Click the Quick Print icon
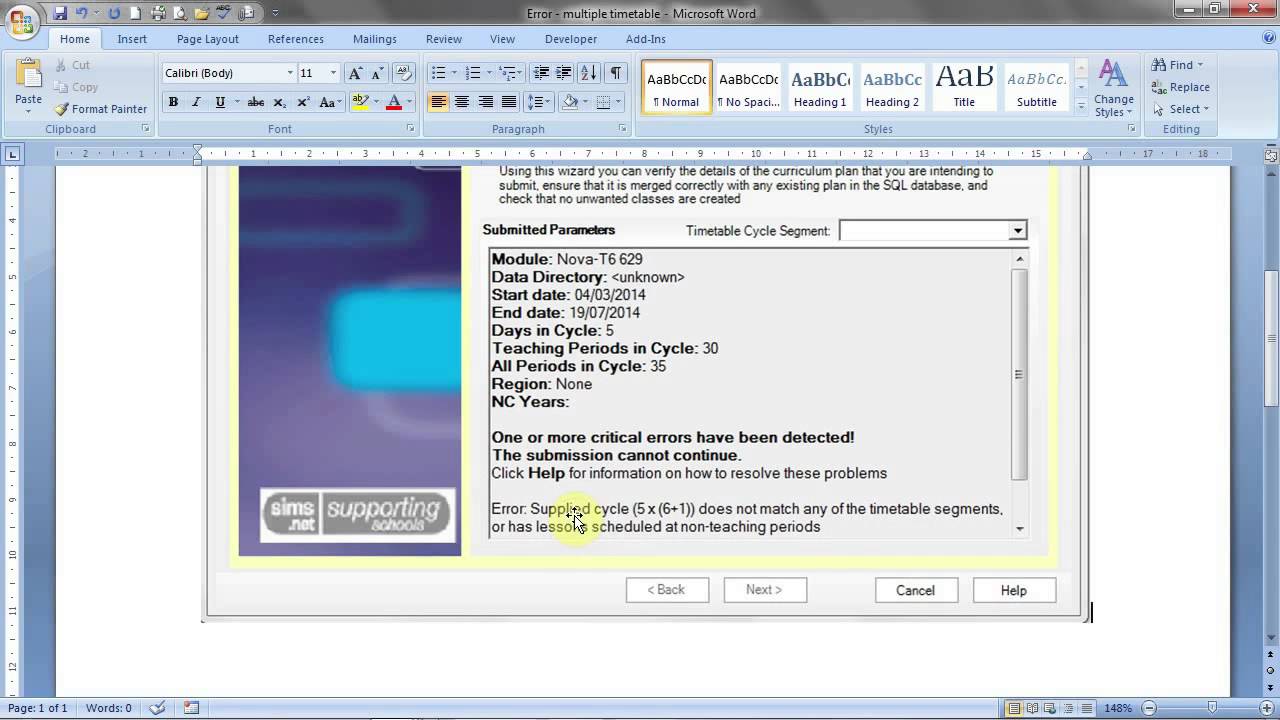 pos(158,13)
